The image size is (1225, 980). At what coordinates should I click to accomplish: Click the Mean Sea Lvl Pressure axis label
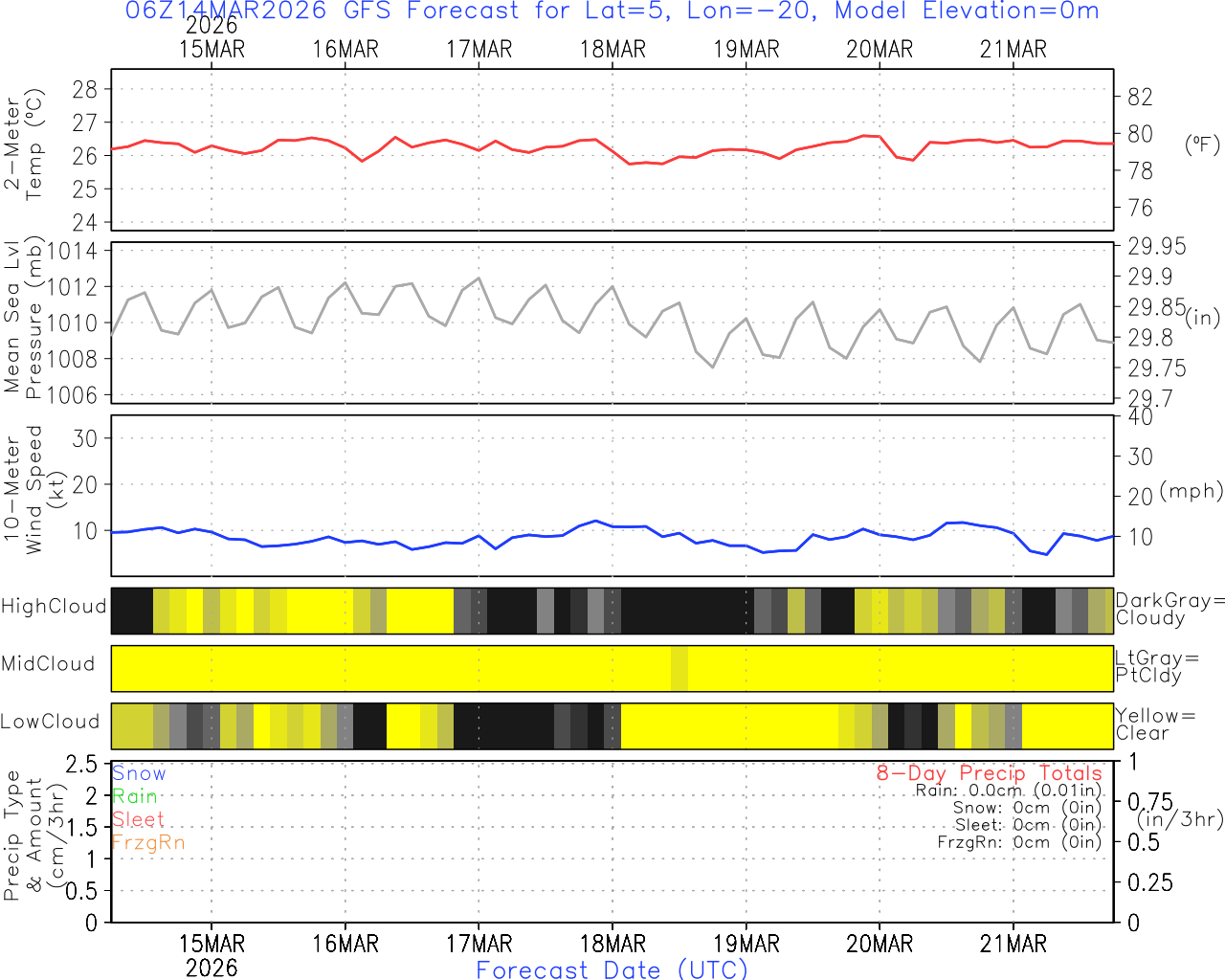[x=23, y=319]
